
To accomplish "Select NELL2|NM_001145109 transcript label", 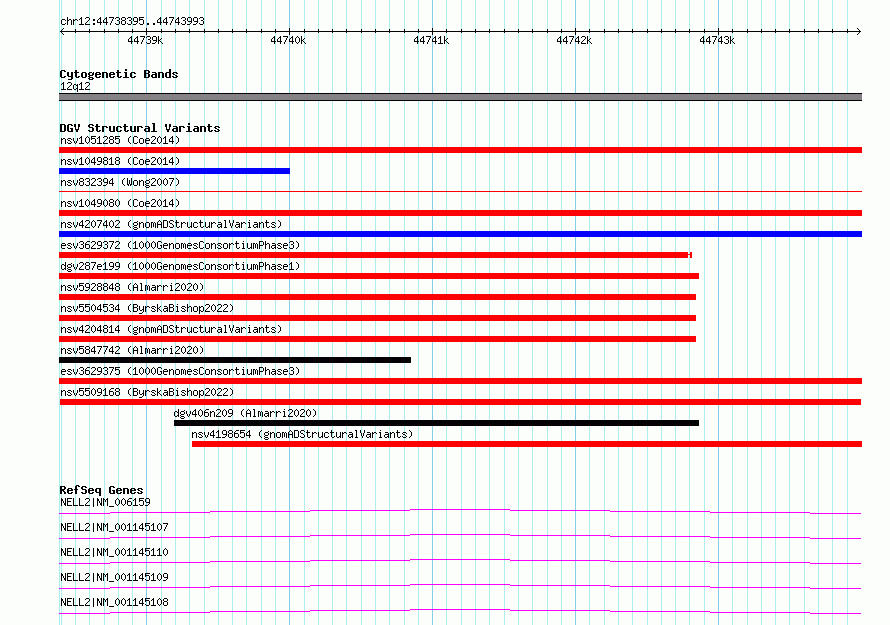I will [x=114, y=577].
